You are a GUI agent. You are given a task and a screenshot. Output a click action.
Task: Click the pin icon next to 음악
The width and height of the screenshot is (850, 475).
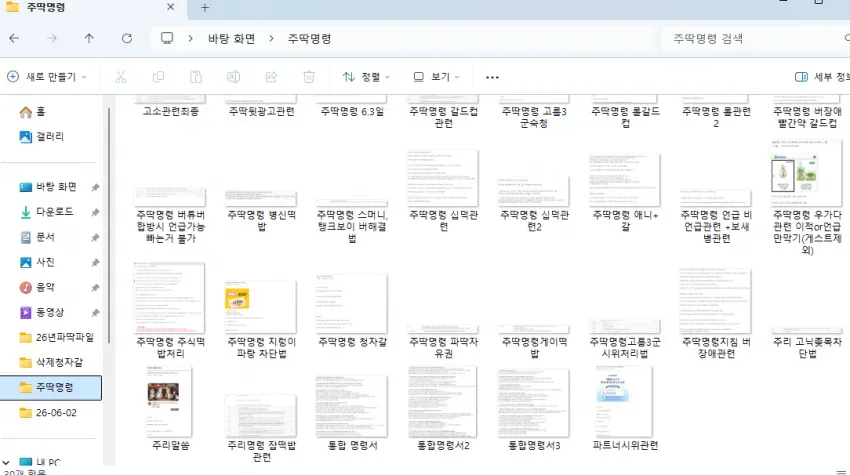tap(95, 288)
